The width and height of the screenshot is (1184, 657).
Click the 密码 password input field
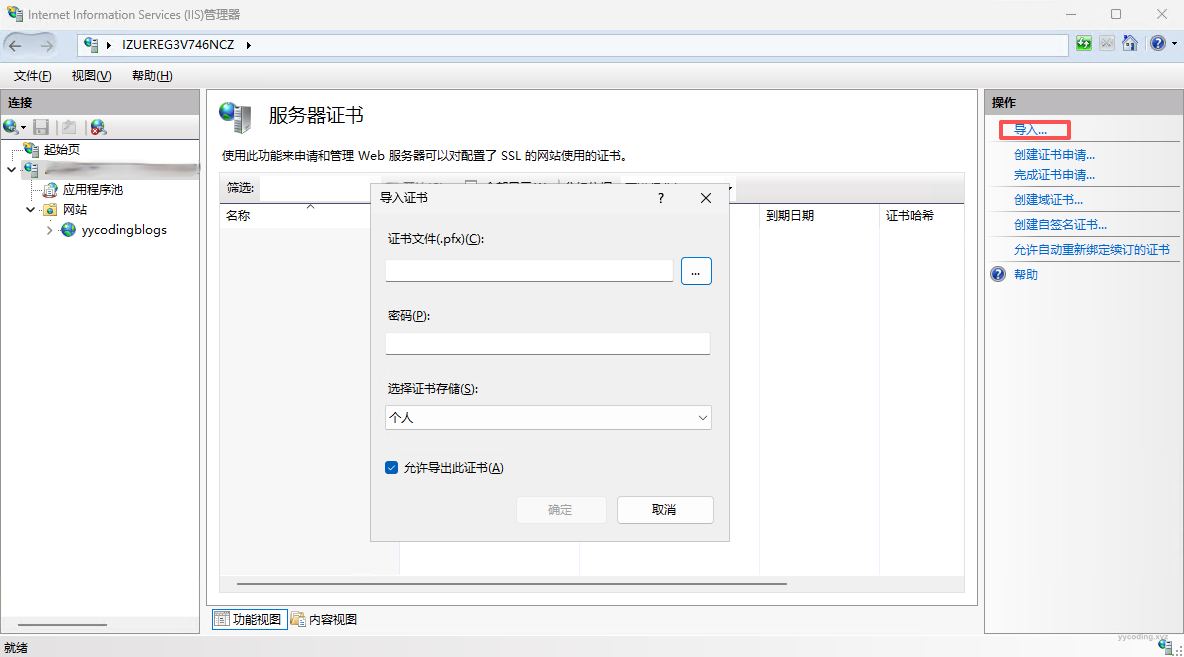tap(547, 344)
